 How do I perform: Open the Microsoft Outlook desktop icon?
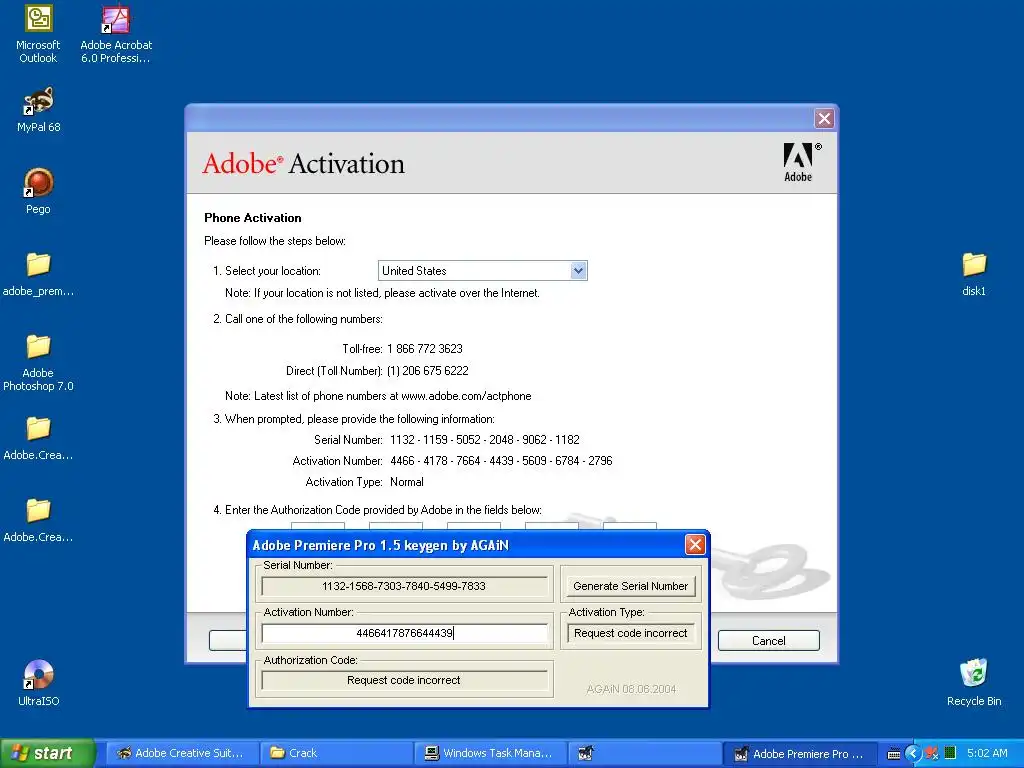38,34
